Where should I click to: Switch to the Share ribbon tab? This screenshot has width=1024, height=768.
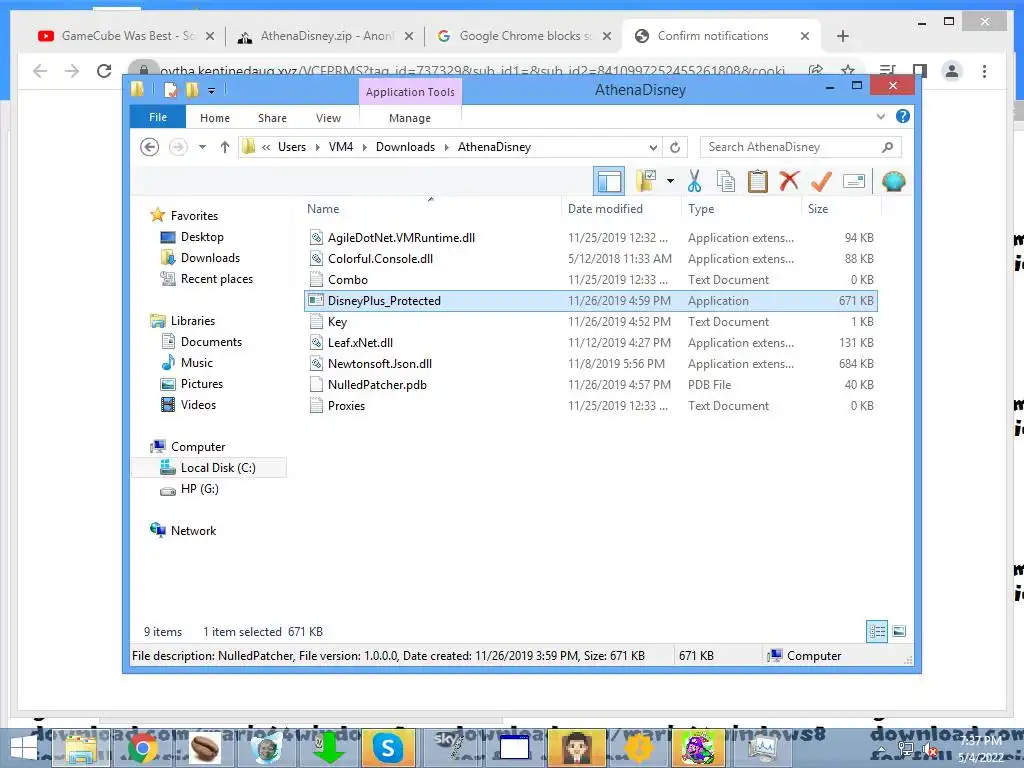click(x=272, y=118)
